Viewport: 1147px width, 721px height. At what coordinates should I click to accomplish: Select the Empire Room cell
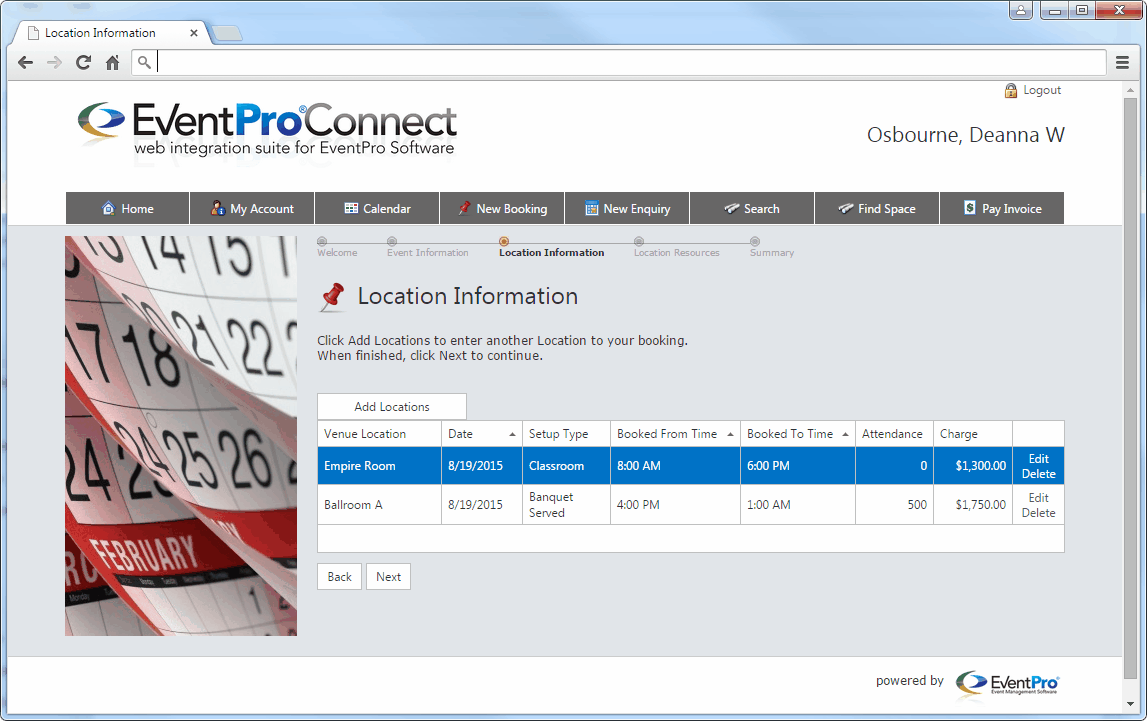point(380,466)
